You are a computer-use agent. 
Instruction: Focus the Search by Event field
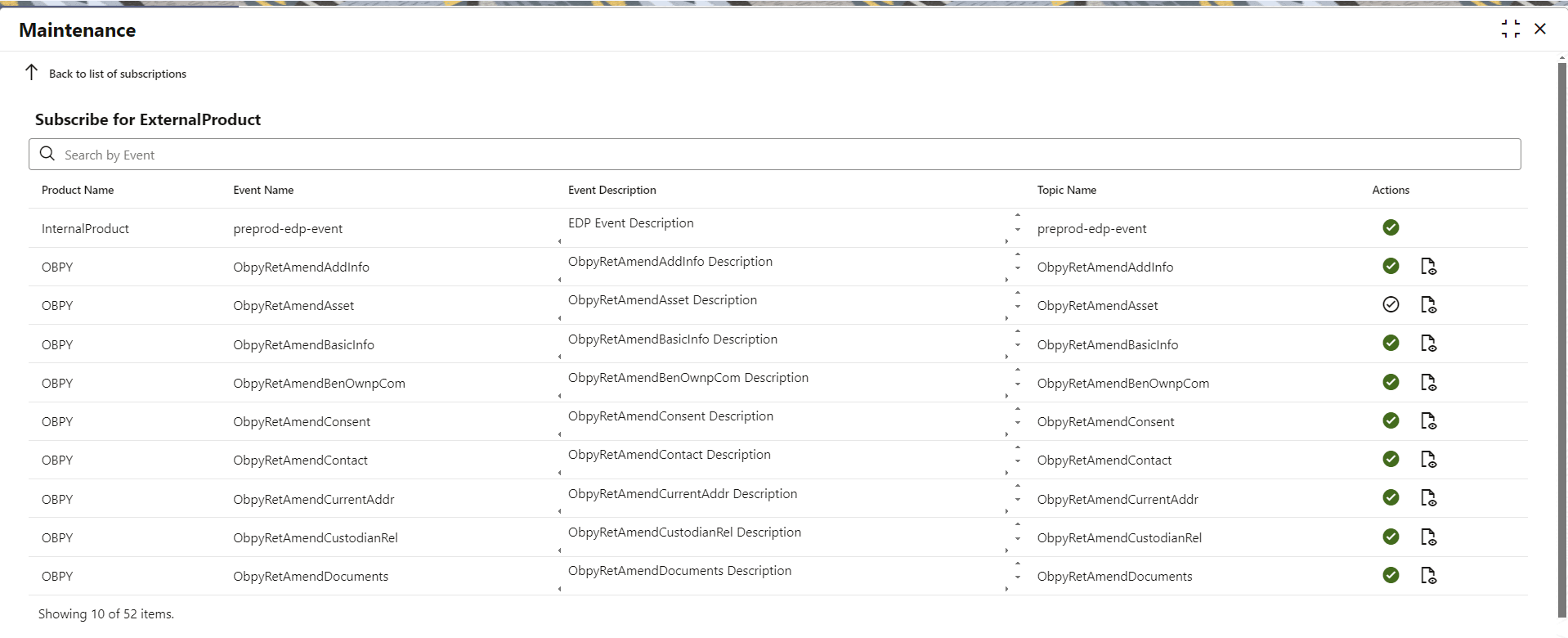(775, 155)
